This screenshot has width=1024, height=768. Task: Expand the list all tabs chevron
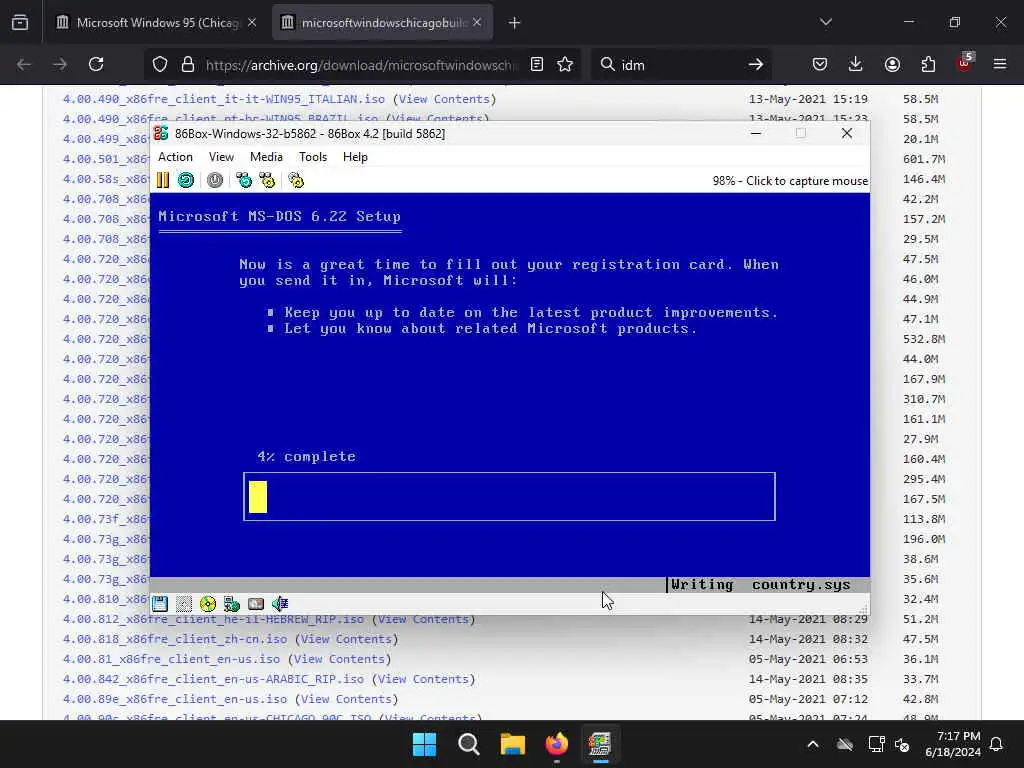click(826, 22)
